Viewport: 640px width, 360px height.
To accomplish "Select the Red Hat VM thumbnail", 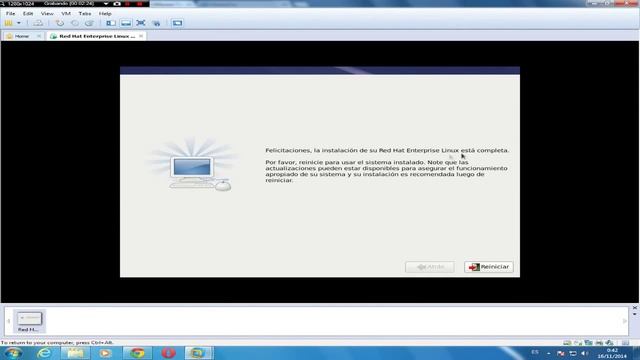I will (29, 321).
